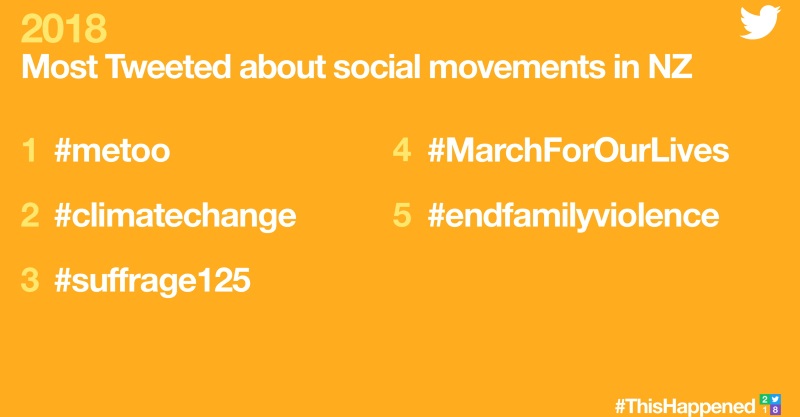Viewport: 800px width, 417px height.
Task: Click the hash symbol before metoo
Action: click(x=62, y=151)
